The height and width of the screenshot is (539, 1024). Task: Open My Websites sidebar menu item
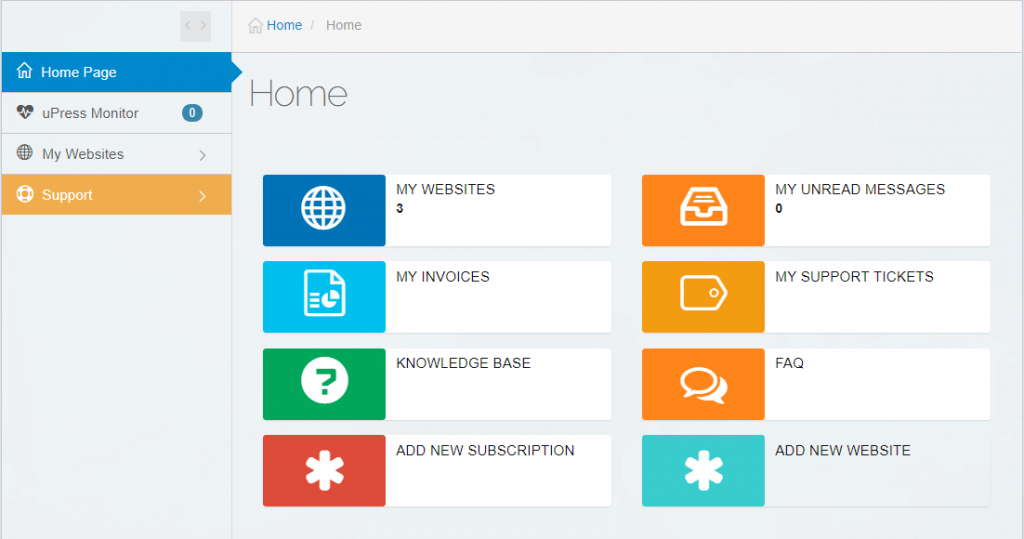tap(116, 154)
